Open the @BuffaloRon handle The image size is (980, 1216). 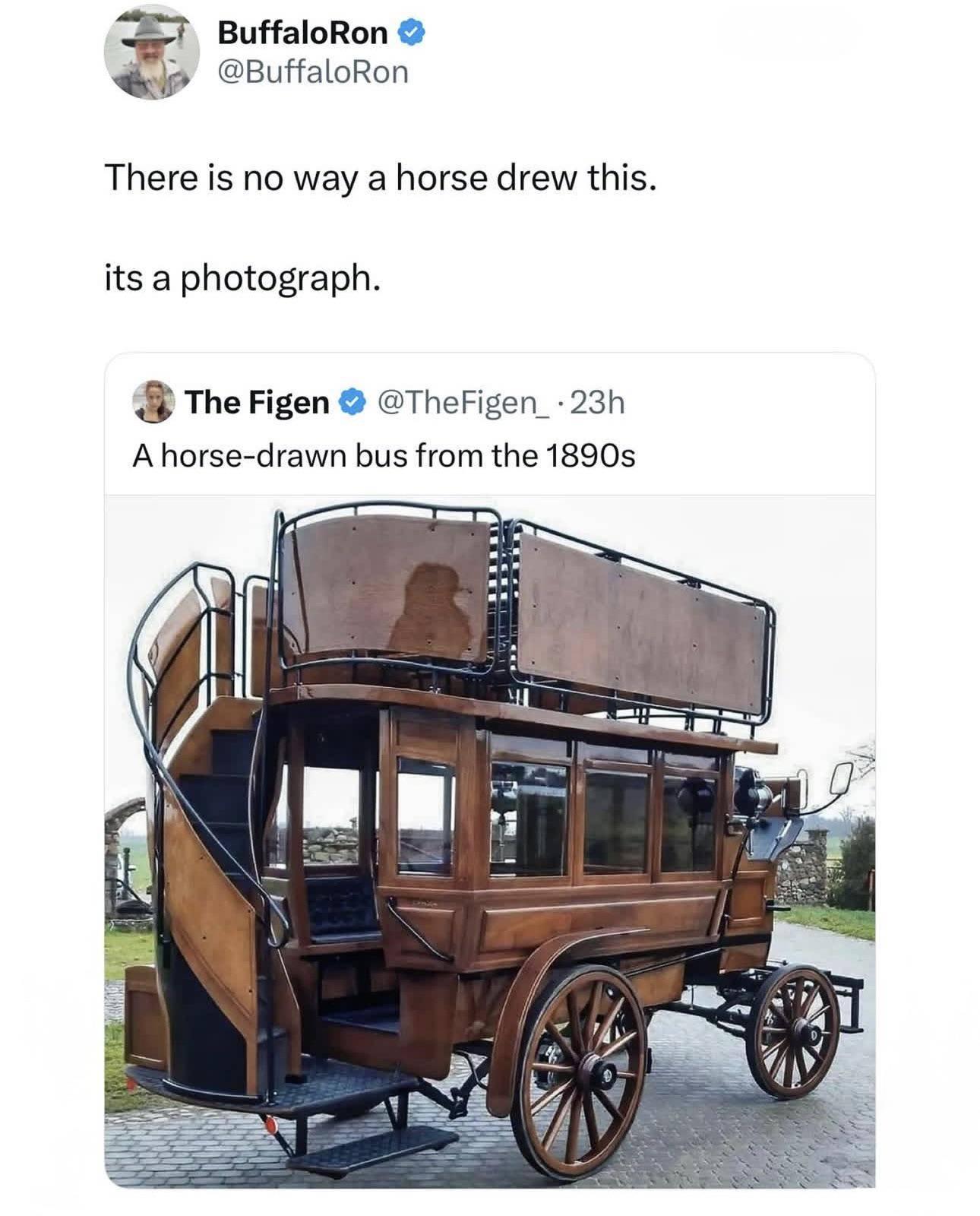coord(312,72)
